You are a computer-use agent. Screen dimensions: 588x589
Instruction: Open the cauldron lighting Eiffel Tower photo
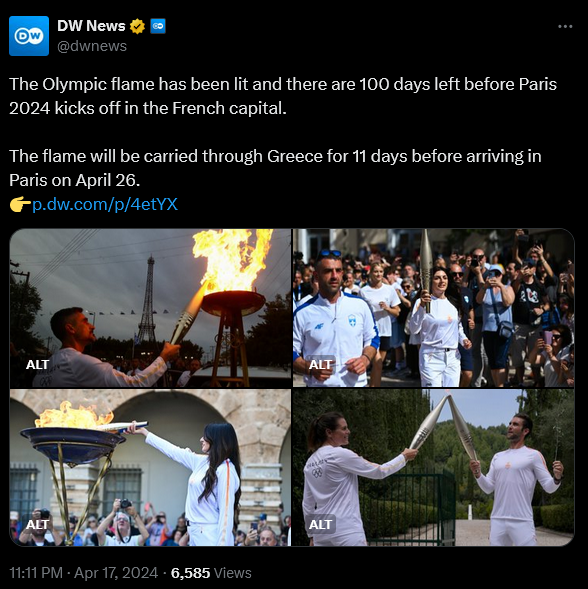point(150,308)
